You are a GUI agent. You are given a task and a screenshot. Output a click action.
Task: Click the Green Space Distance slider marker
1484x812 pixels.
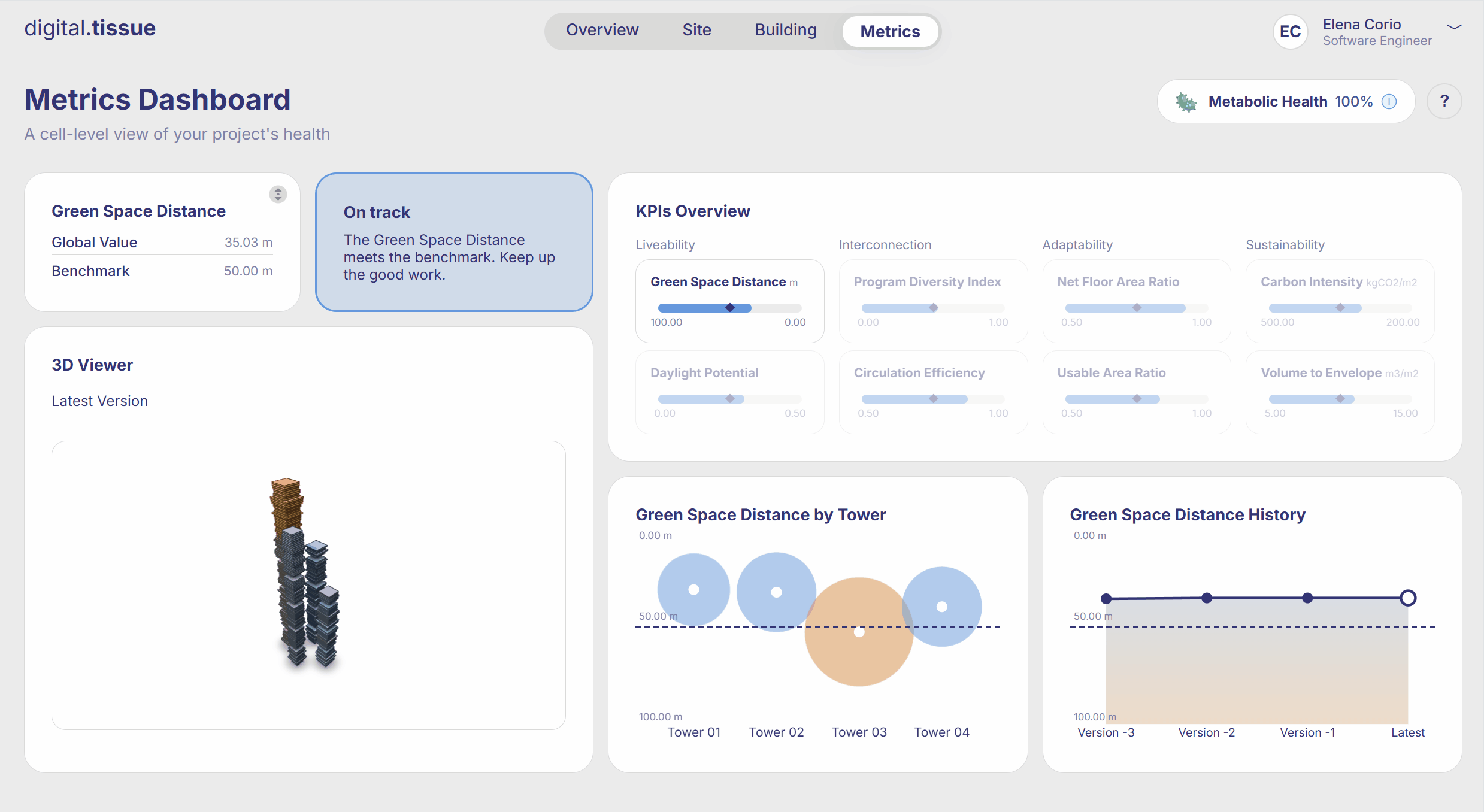730,308
